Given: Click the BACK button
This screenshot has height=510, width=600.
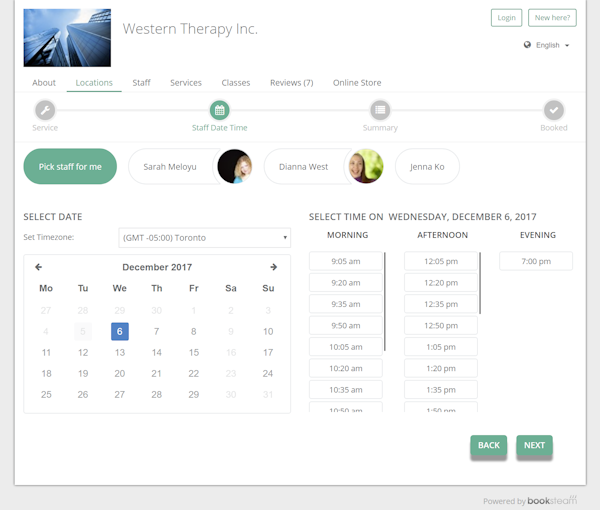Looking at the screenshot, I should pos(489,445).
